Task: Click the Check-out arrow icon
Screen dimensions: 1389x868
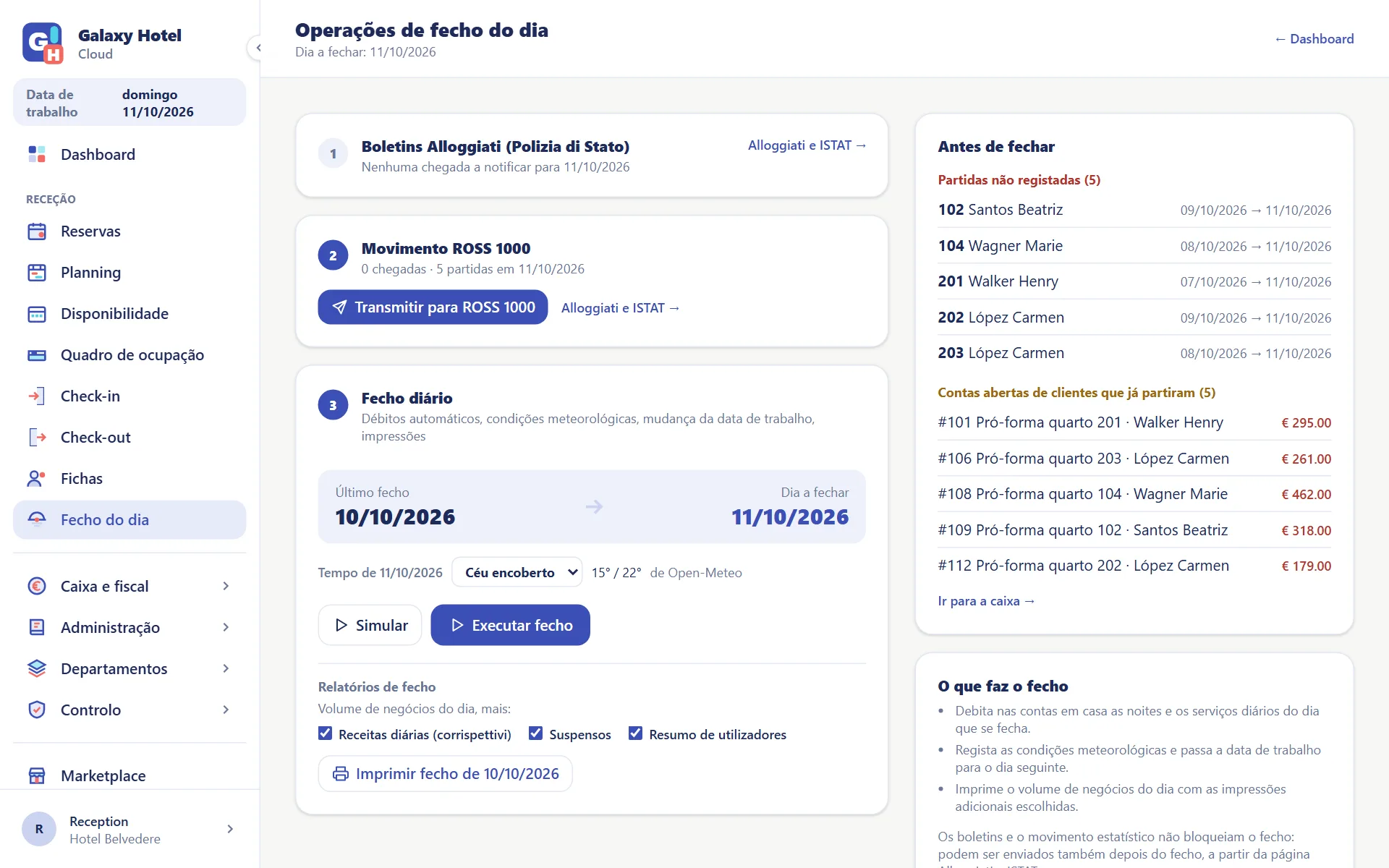Action: coord(37,438)
